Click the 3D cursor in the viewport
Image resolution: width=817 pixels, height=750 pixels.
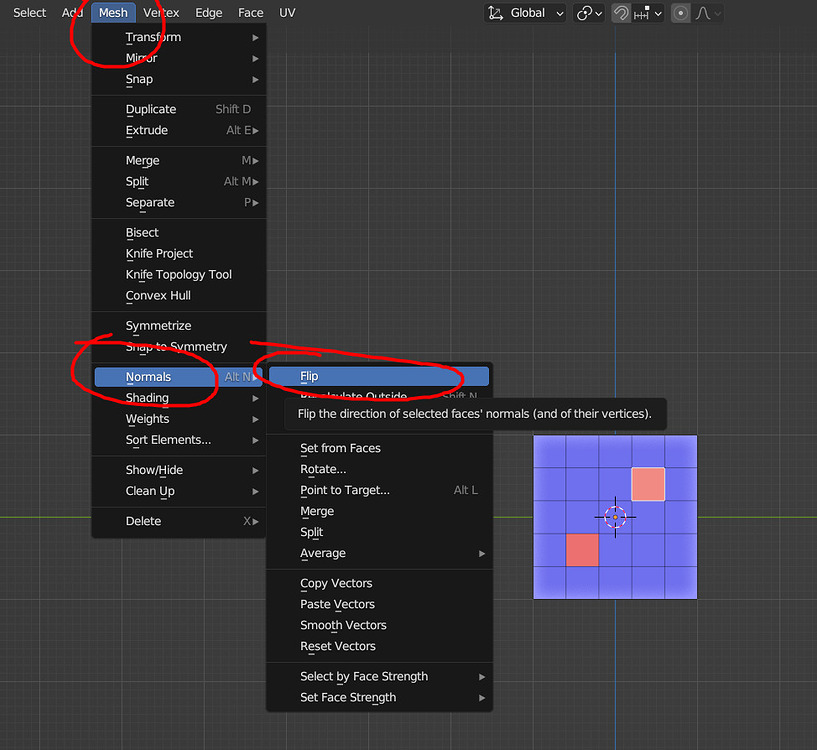(x=615, y=518)
